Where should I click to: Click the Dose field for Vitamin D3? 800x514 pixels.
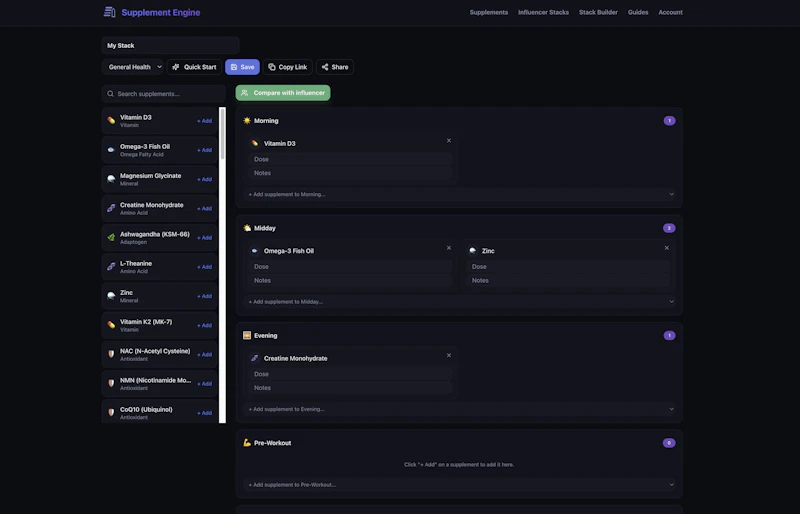[x=350, y=159]
